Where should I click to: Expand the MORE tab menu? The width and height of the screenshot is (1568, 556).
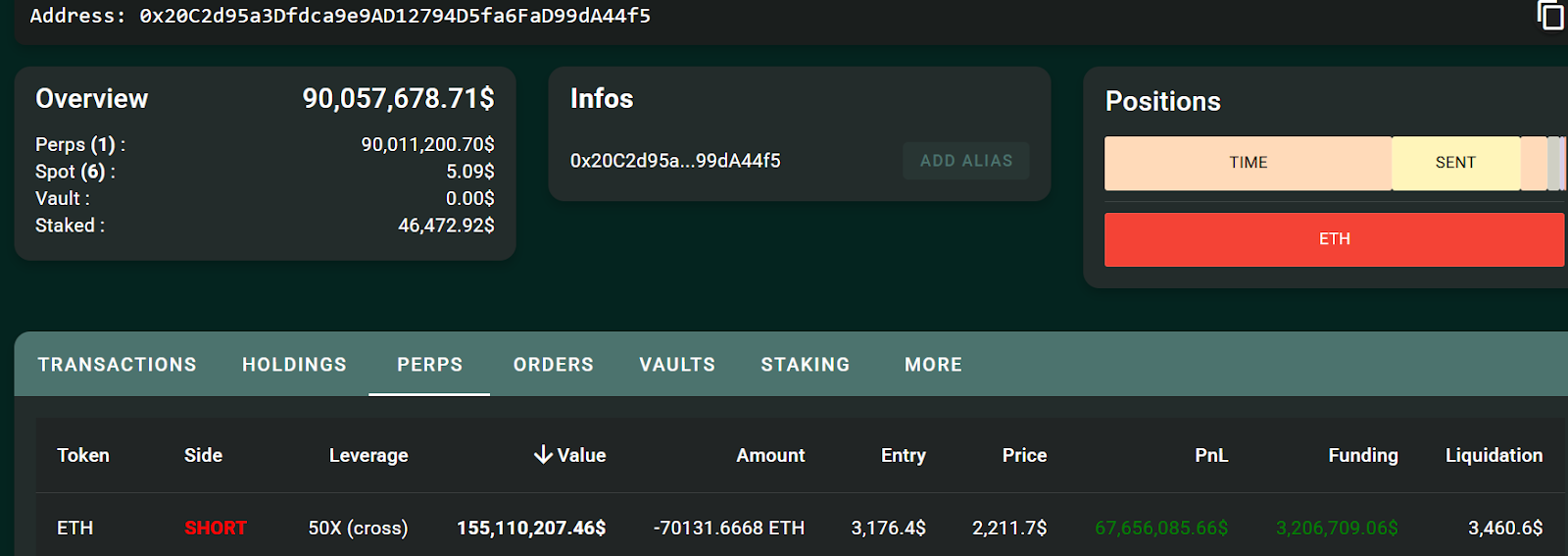pyautogui.click(x=933, y=365)
